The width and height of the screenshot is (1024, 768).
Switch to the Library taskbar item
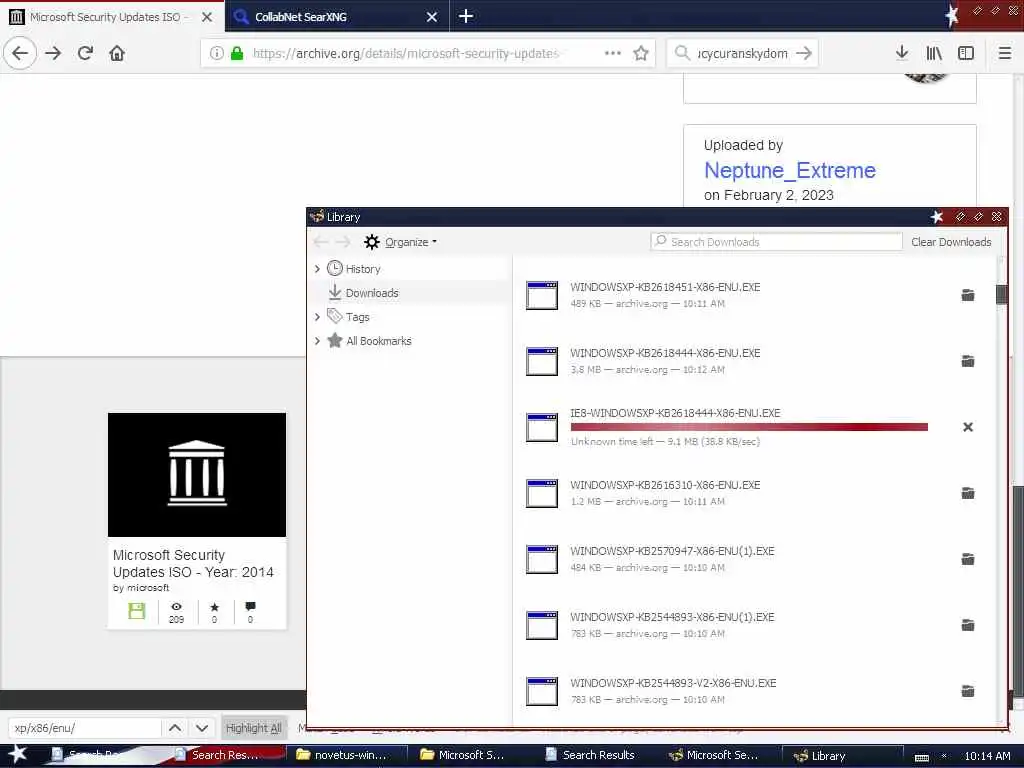pos(842,756)
